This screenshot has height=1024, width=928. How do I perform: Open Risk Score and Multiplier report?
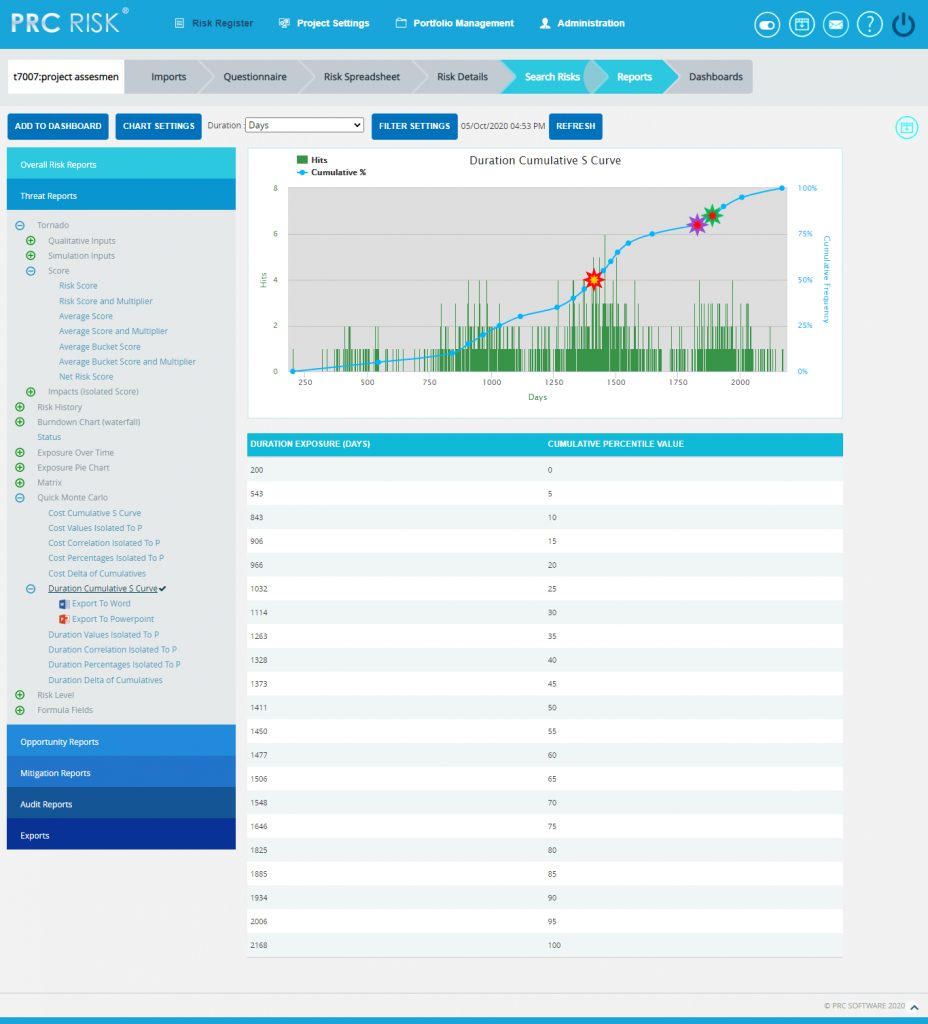point(105,301)
